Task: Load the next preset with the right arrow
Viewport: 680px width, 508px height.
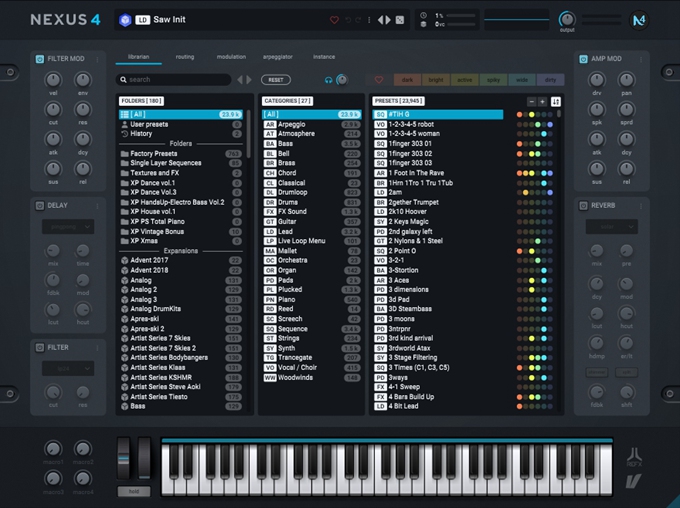Action: click(388, 20)
